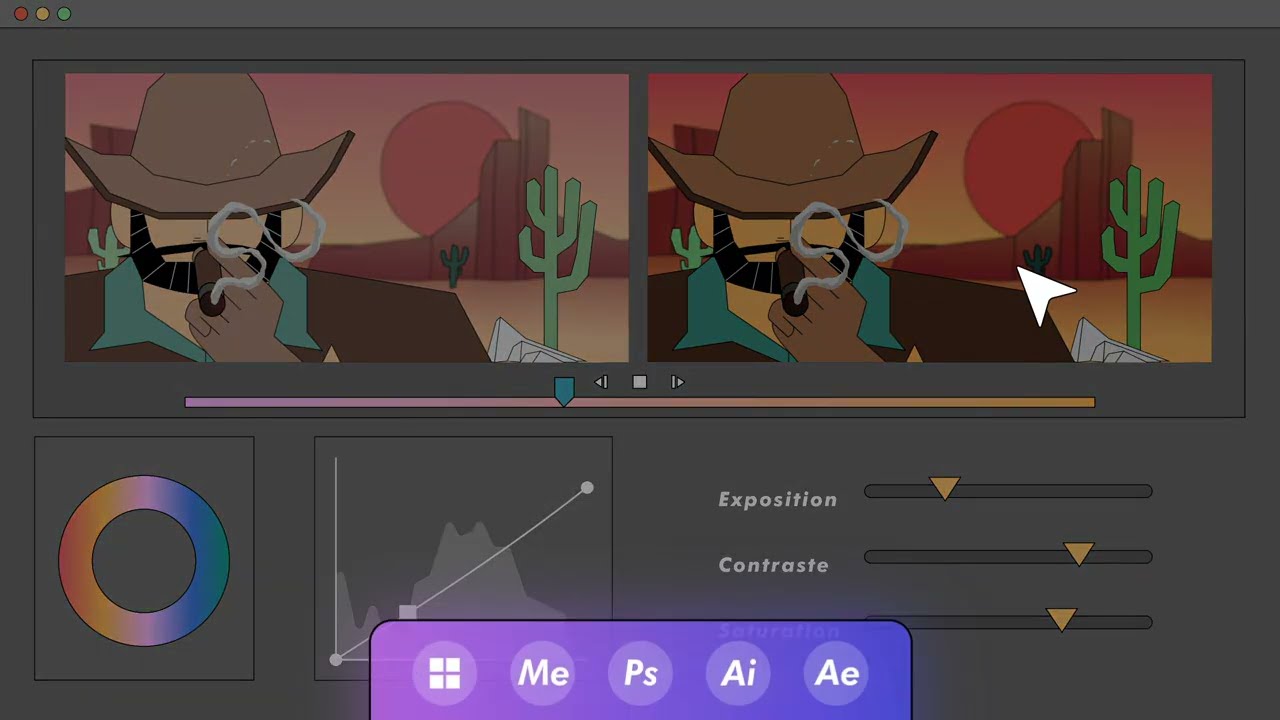Launch After Effects (Ae) from the dock
The width and height of the screenshot is (1280, 720).
click(x=836, y=673)
